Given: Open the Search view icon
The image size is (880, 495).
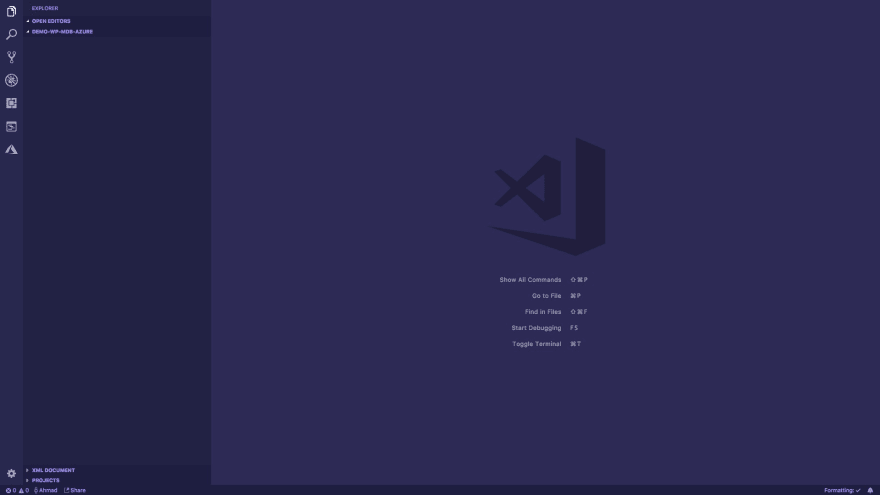Looking at the screenshot, I should [11, 34].
